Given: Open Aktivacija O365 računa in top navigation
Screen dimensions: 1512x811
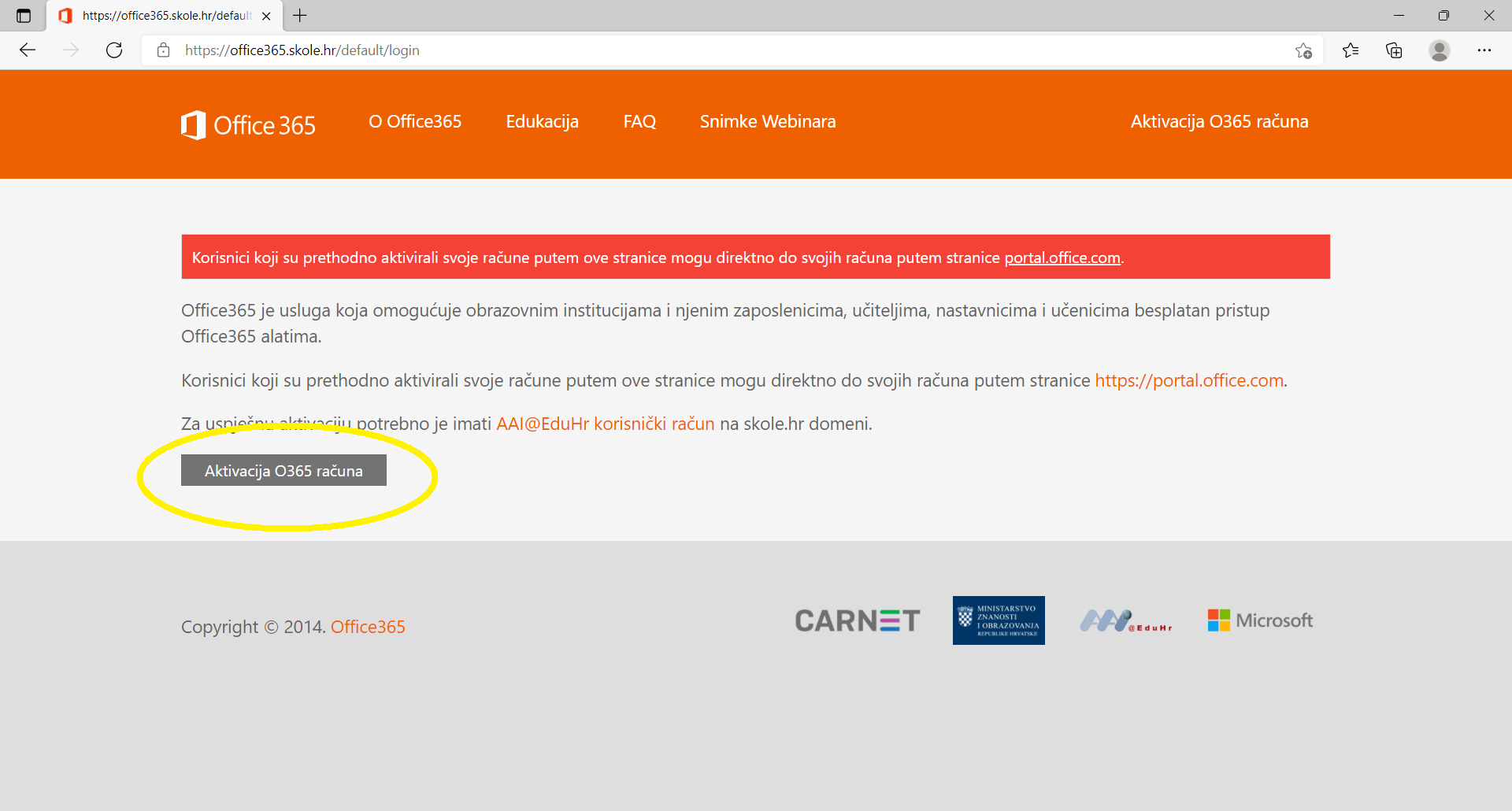Looking at the screenshot, I should click(1219, 121).
